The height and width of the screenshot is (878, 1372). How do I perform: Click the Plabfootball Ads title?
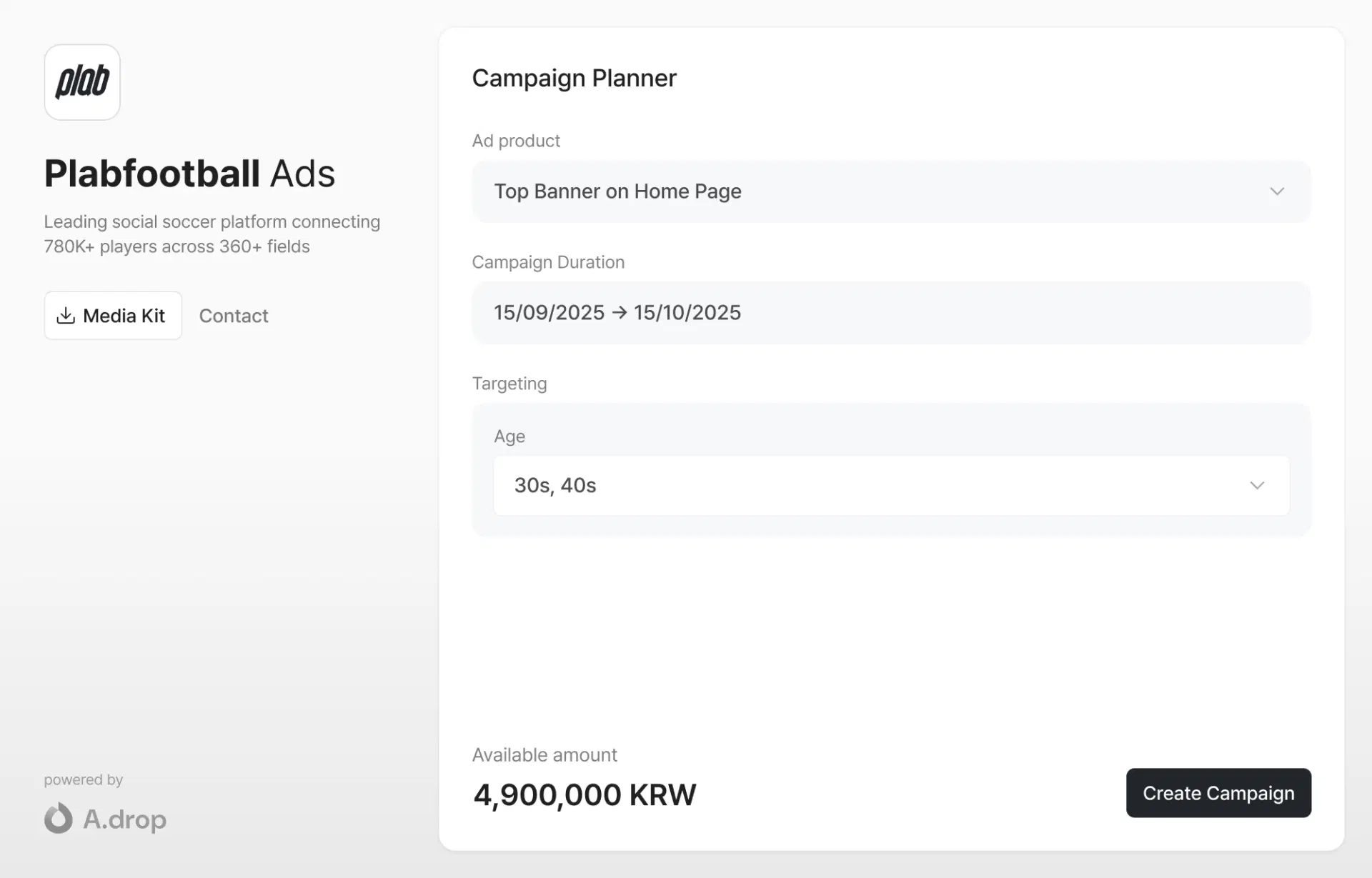189,174
